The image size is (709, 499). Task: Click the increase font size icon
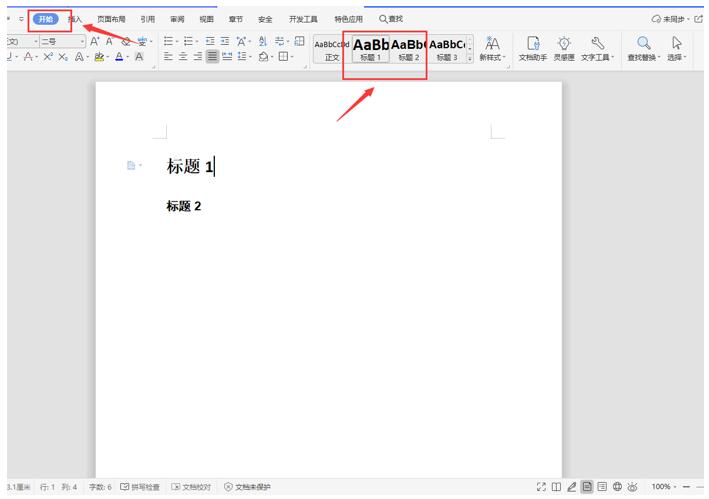pyautogui.click(x=95, y=42)
